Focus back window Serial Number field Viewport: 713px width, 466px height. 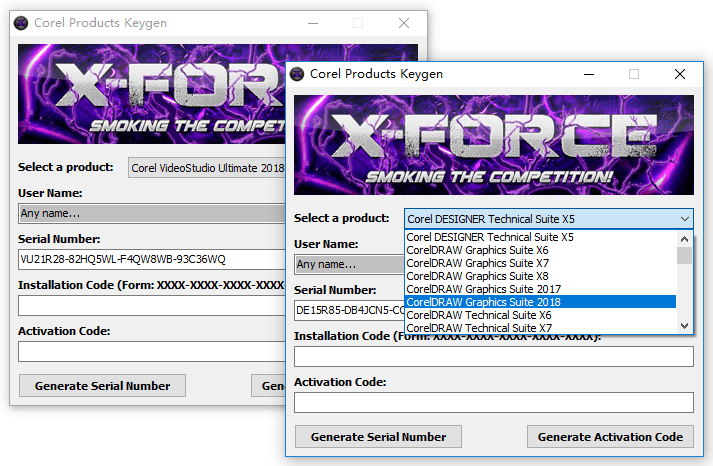coord(152,259)
